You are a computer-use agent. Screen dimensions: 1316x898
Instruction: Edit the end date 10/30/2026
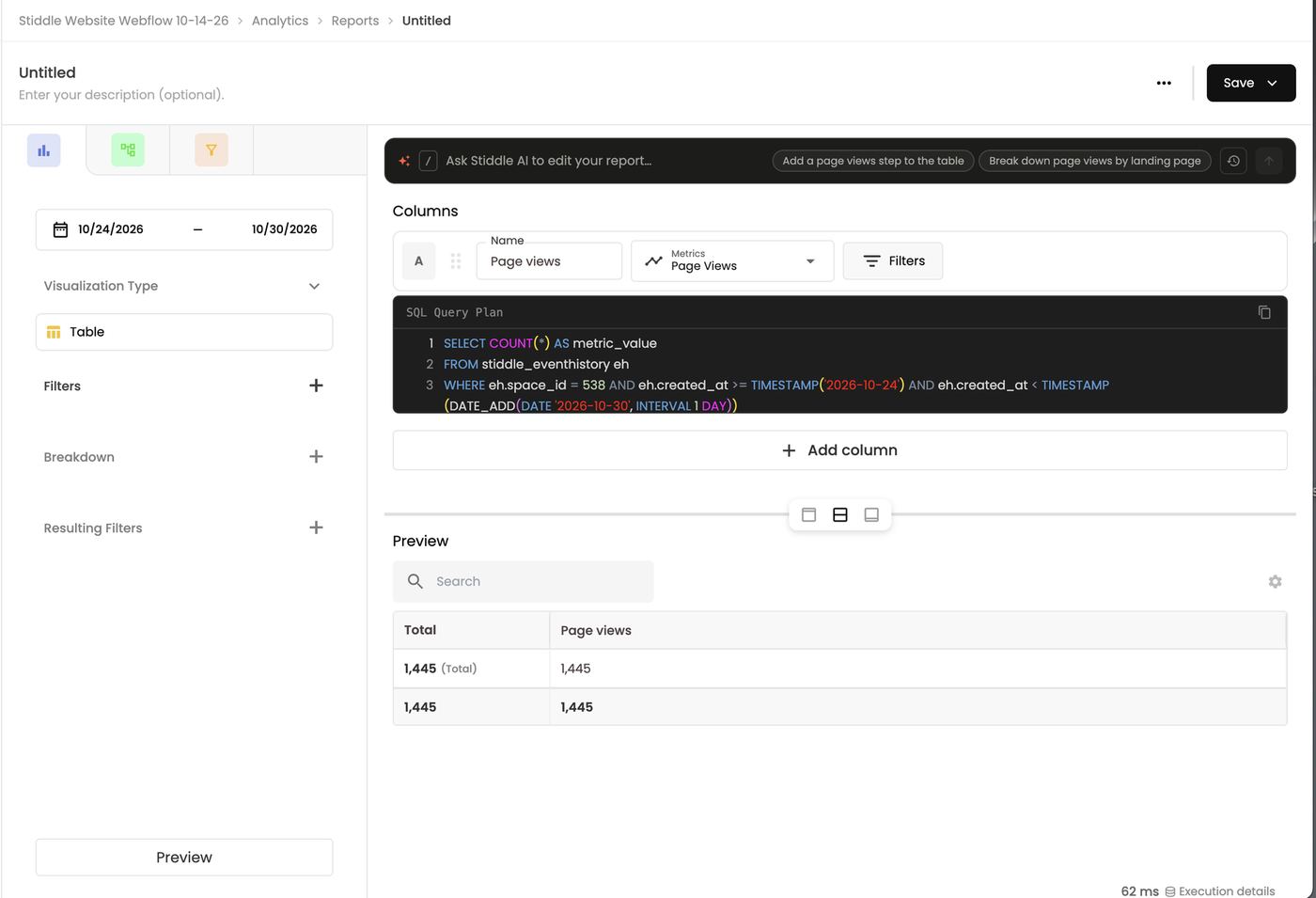[x=284, y=229]
